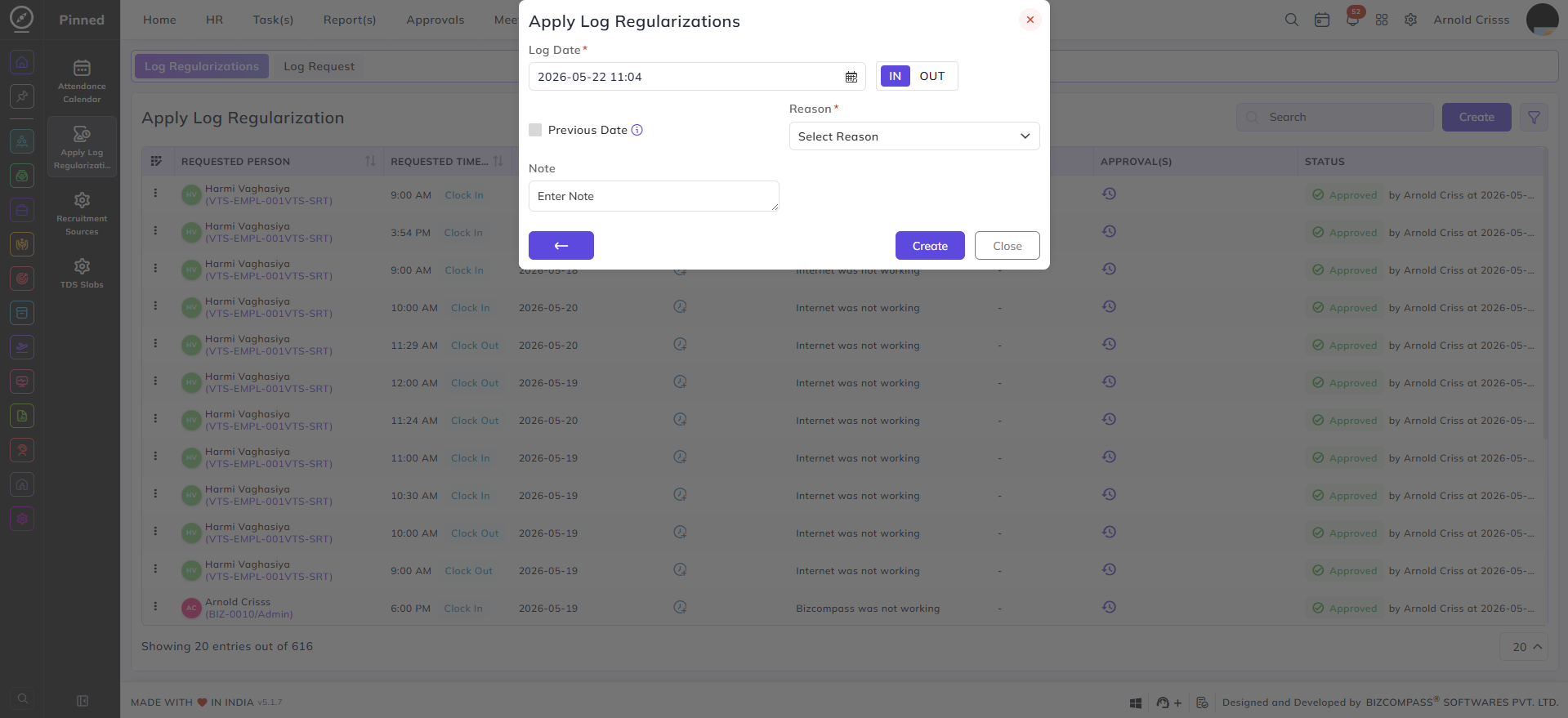The width and height of the screenshot is (1568, 718).
Task: Open the settings gear in top bar
Action: coord(1410,20)
